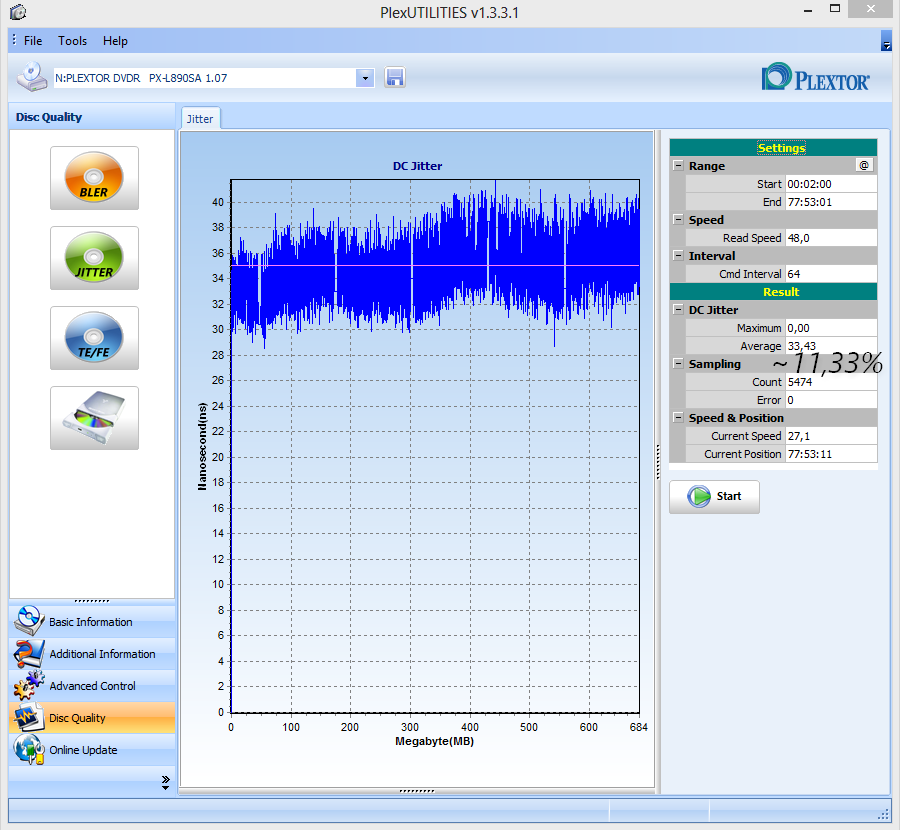The height and width of the screenshot is (830, 900).
Task: Minimize the PlexUTILITIES window
Action: [808, 10]
